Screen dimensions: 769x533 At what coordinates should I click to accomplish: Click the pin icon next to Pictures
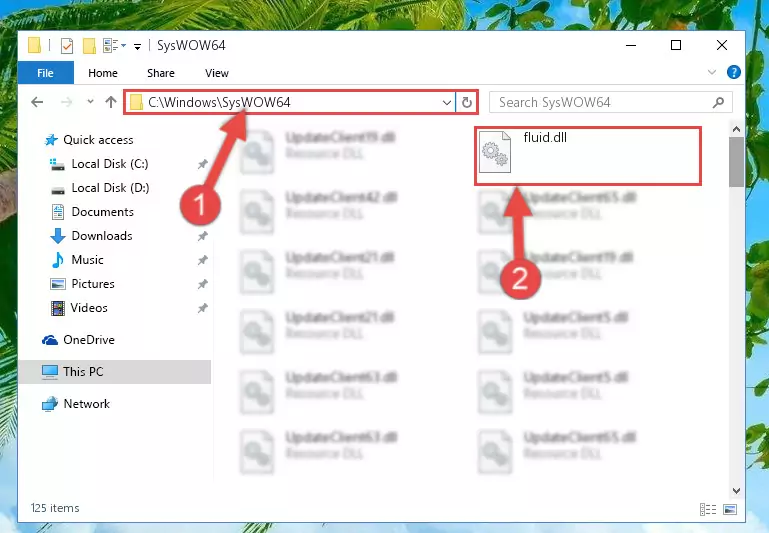tap(203, 284)
